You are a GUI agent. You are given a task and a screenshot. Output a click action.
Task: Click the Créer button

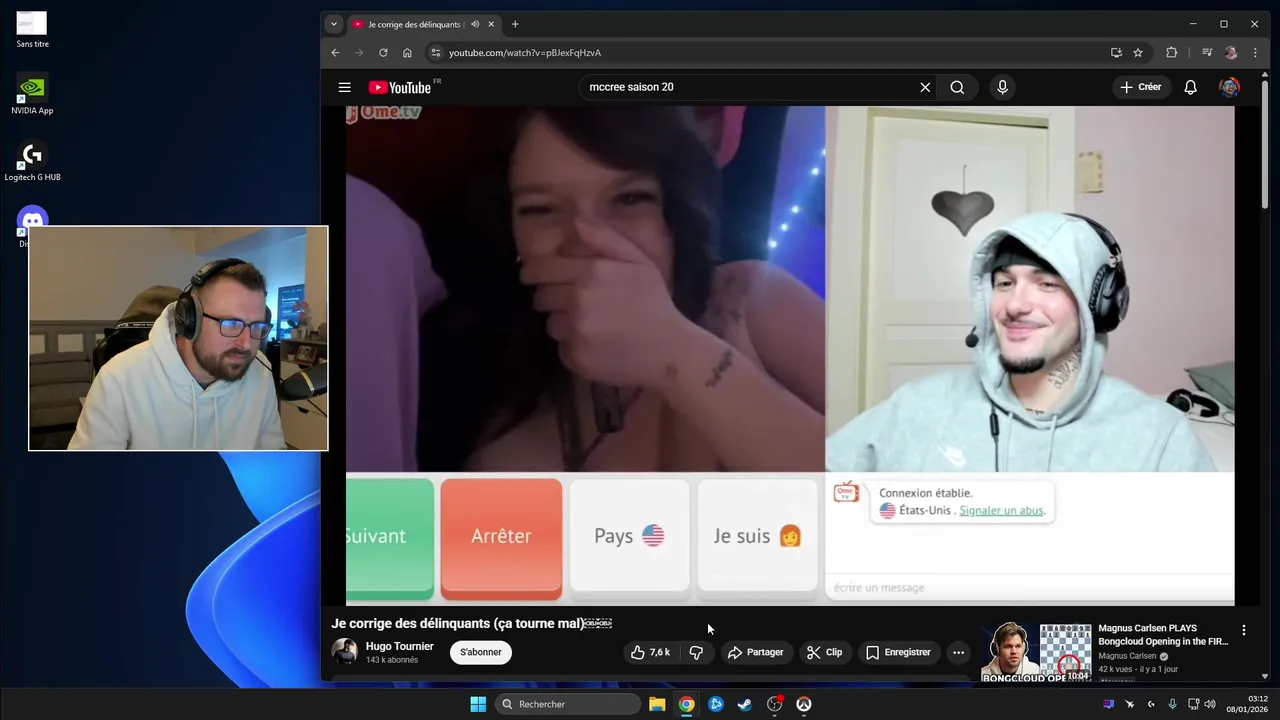[1141, 87]
